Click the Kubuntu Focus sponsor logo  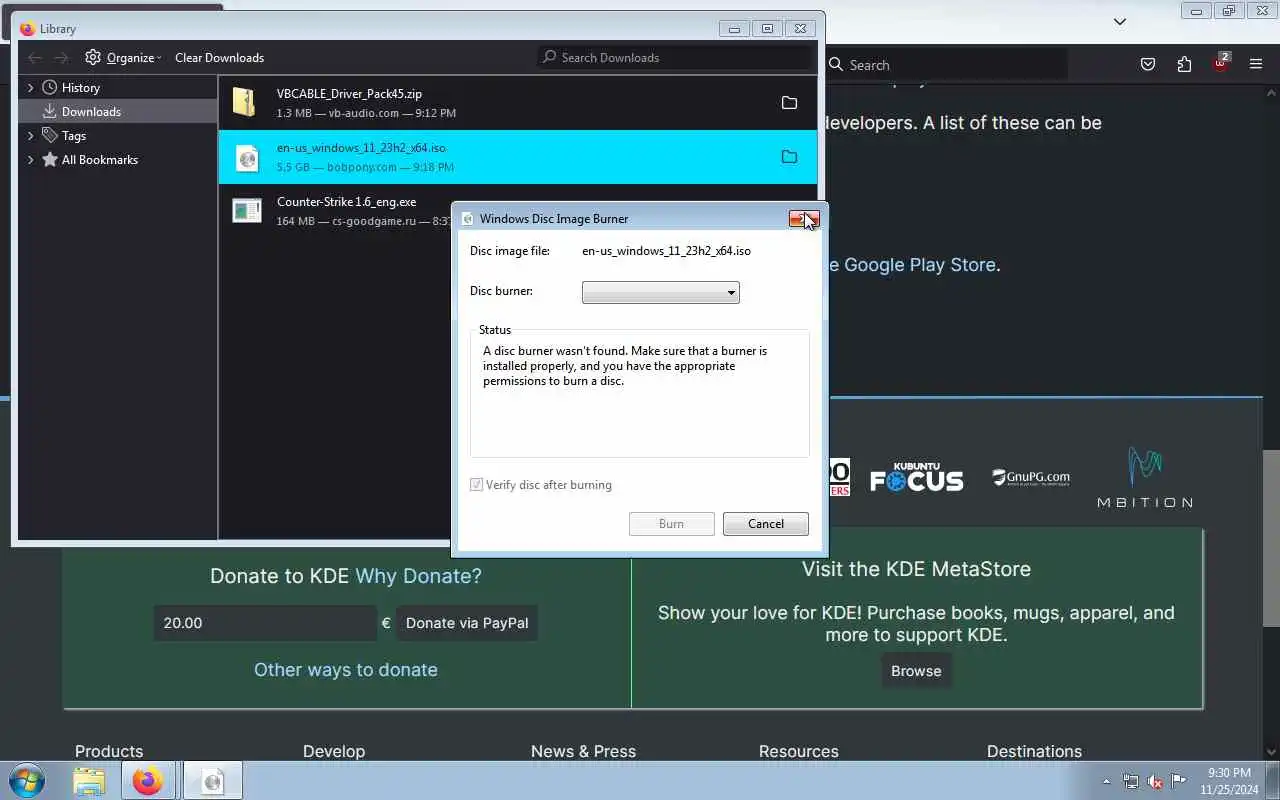coord(916,478)
